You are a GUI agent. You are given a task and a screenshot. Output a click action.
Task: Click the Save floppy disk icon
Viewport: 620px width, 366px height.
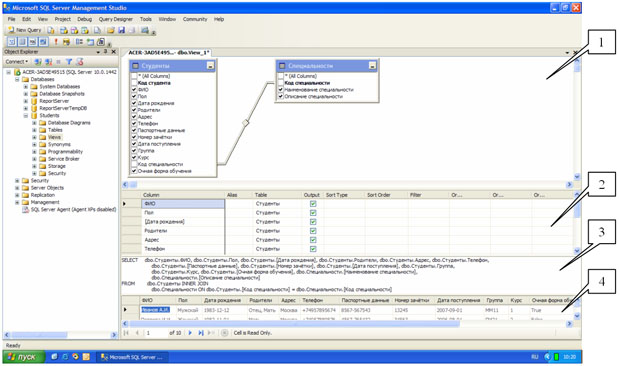coord(121,30)
